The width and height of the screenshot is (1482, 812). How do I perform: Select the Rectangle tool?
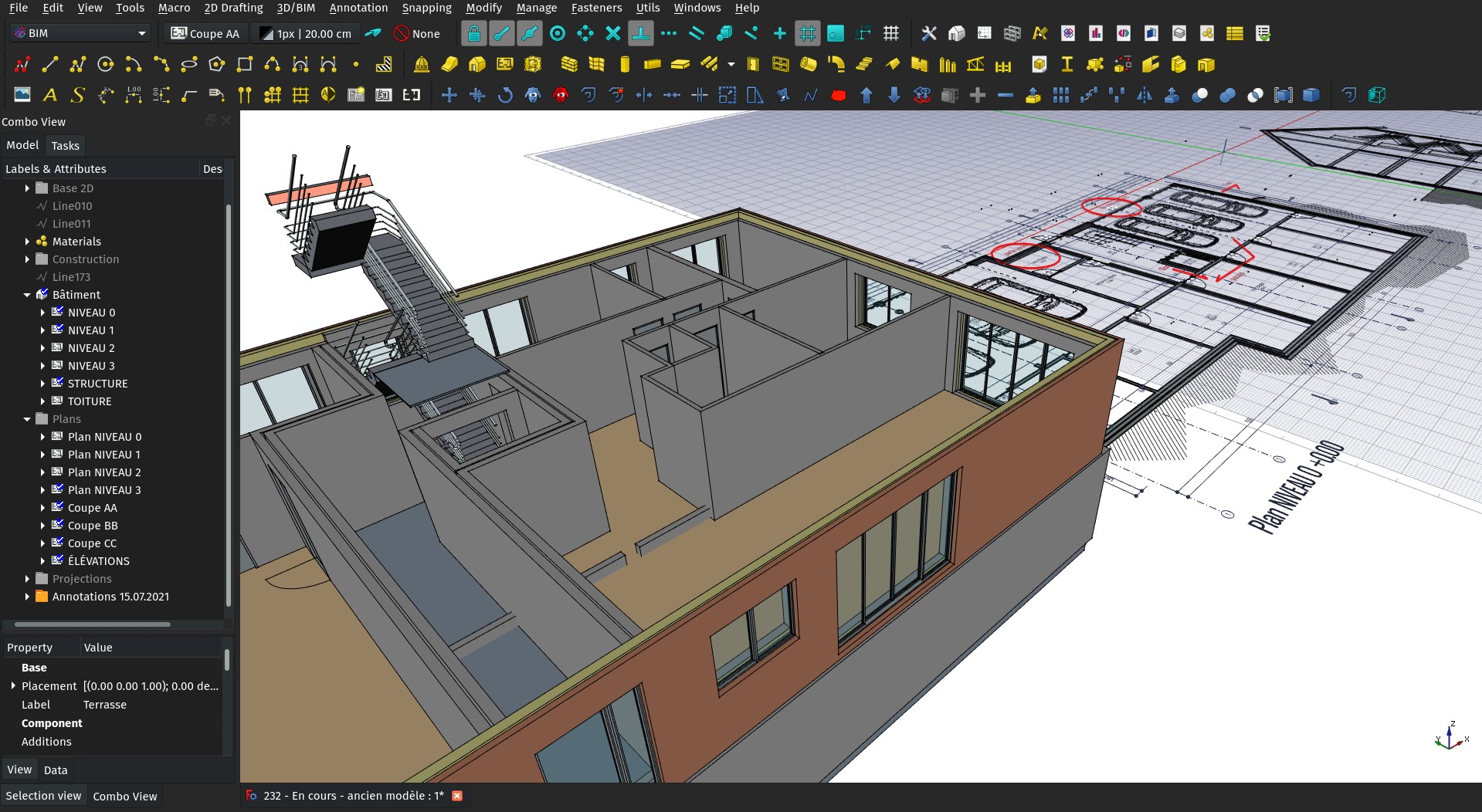(245, 65)
